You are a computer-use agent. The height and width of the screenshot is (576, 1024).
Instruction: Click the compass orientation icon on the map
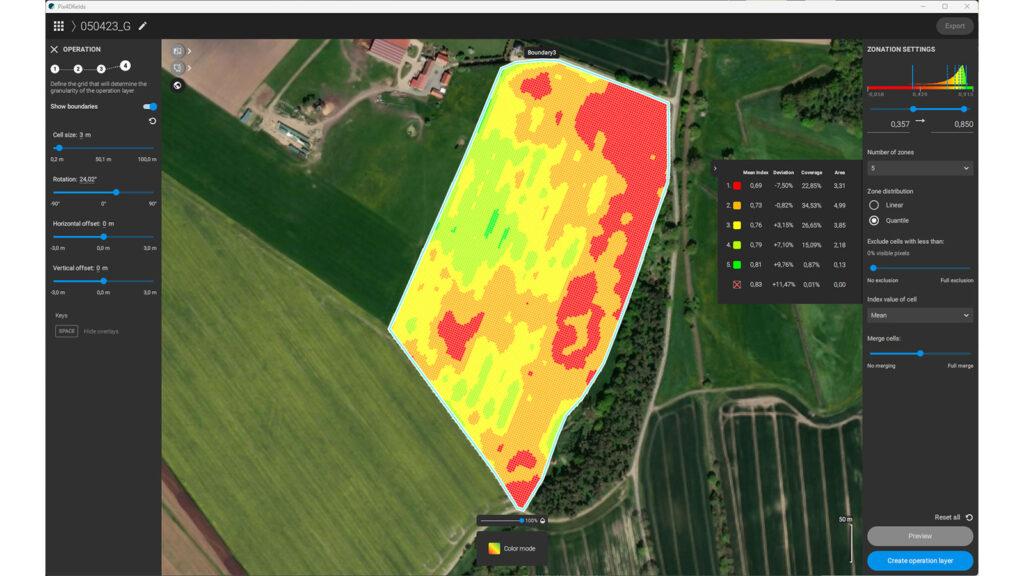pyautogui.click(x=177, y=85)
